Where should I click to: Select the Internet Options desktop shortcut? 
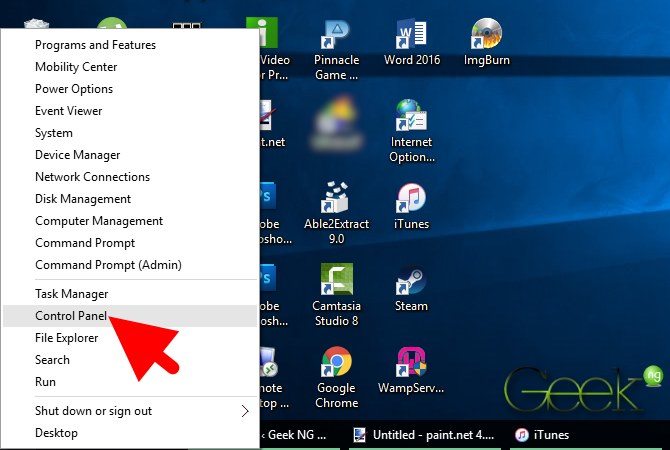411,131
